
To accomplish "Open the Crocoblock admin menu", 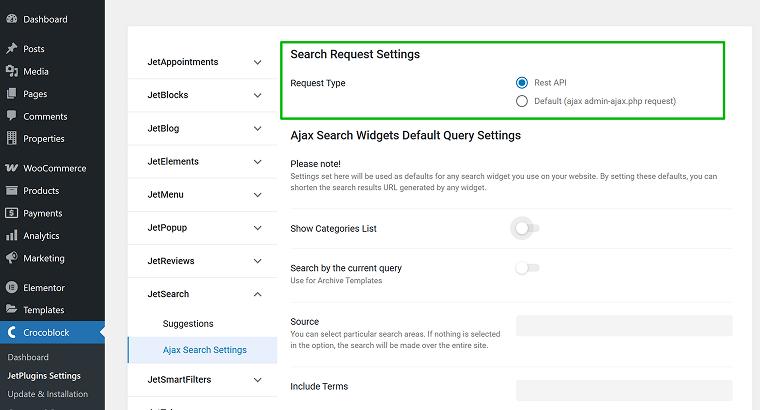I will 52,332.
